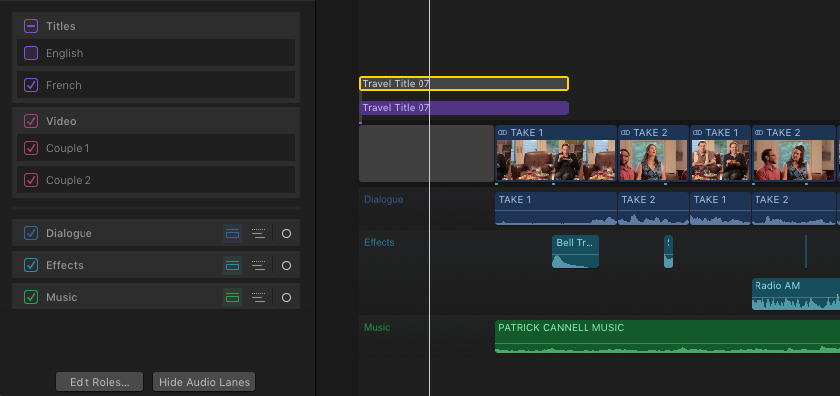Click the Edit Roles button
The width and height of the screenshot is (840, 396).
point(100,382)
